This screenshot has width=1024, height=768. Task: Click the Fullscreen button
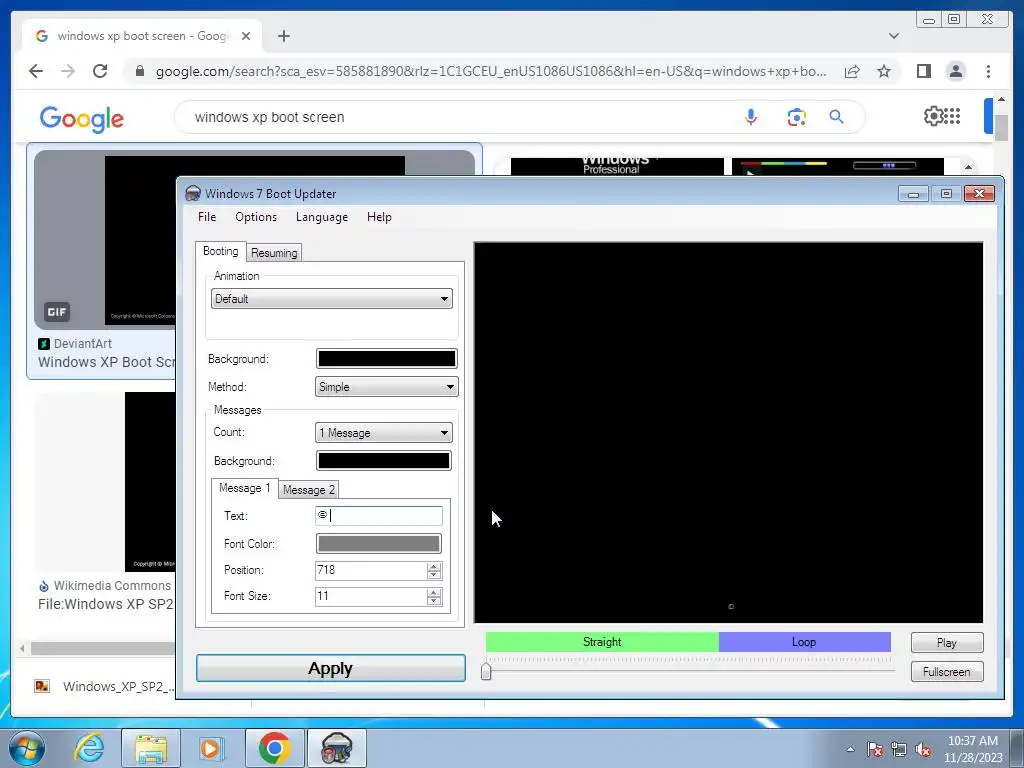pos(947,671)
